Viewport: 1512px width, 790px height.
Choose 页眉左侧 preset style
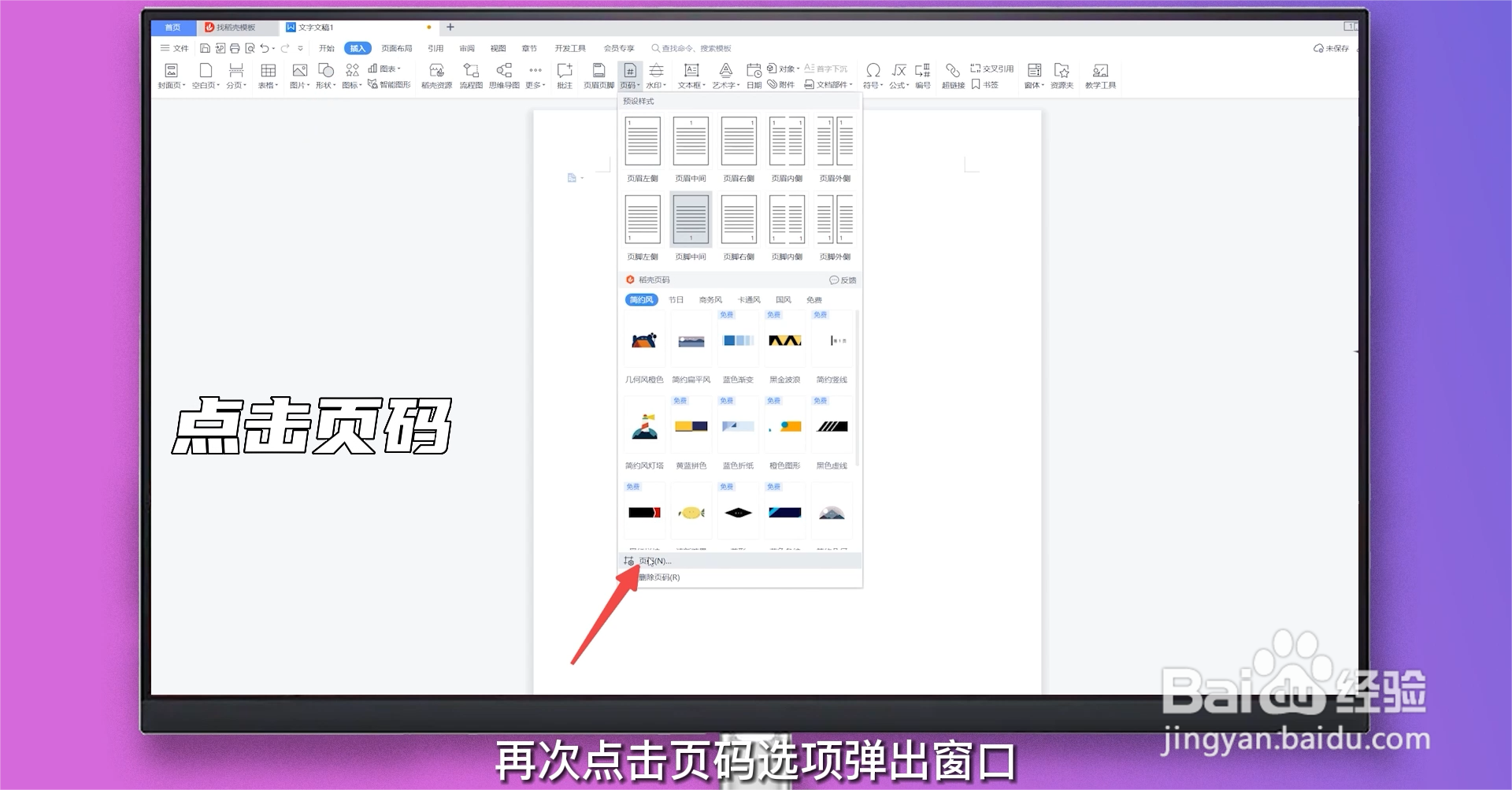tap(643, 149)
